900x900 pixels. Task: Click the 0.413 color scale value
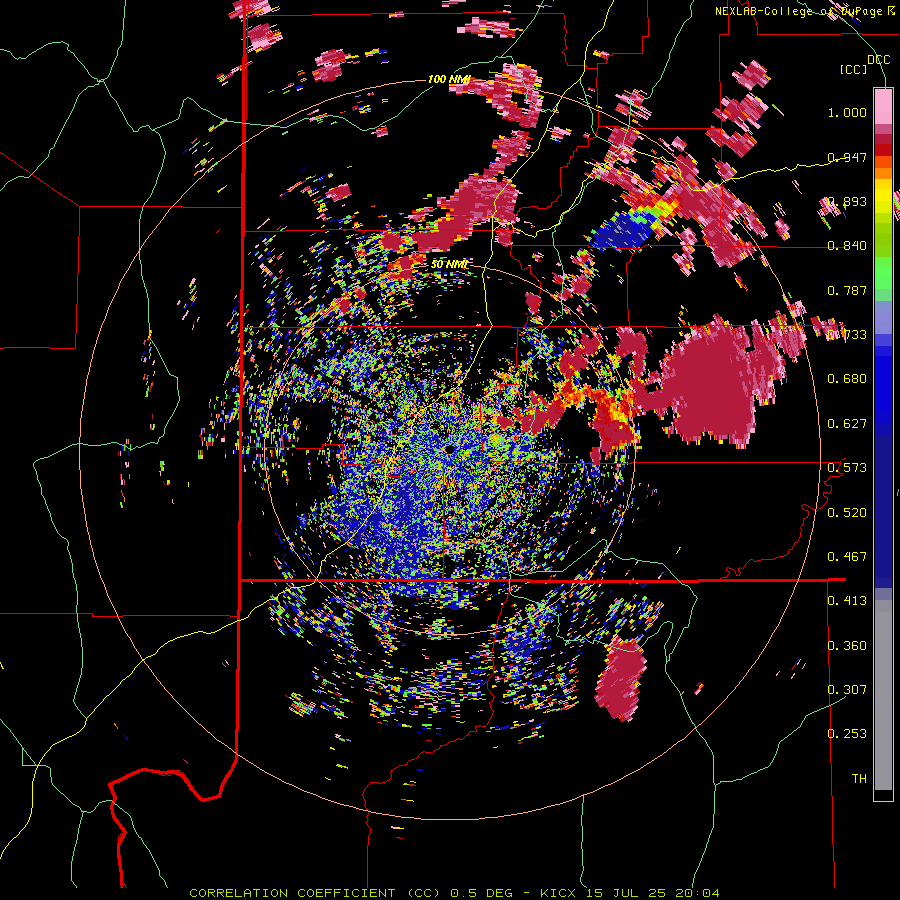(847, 601)
